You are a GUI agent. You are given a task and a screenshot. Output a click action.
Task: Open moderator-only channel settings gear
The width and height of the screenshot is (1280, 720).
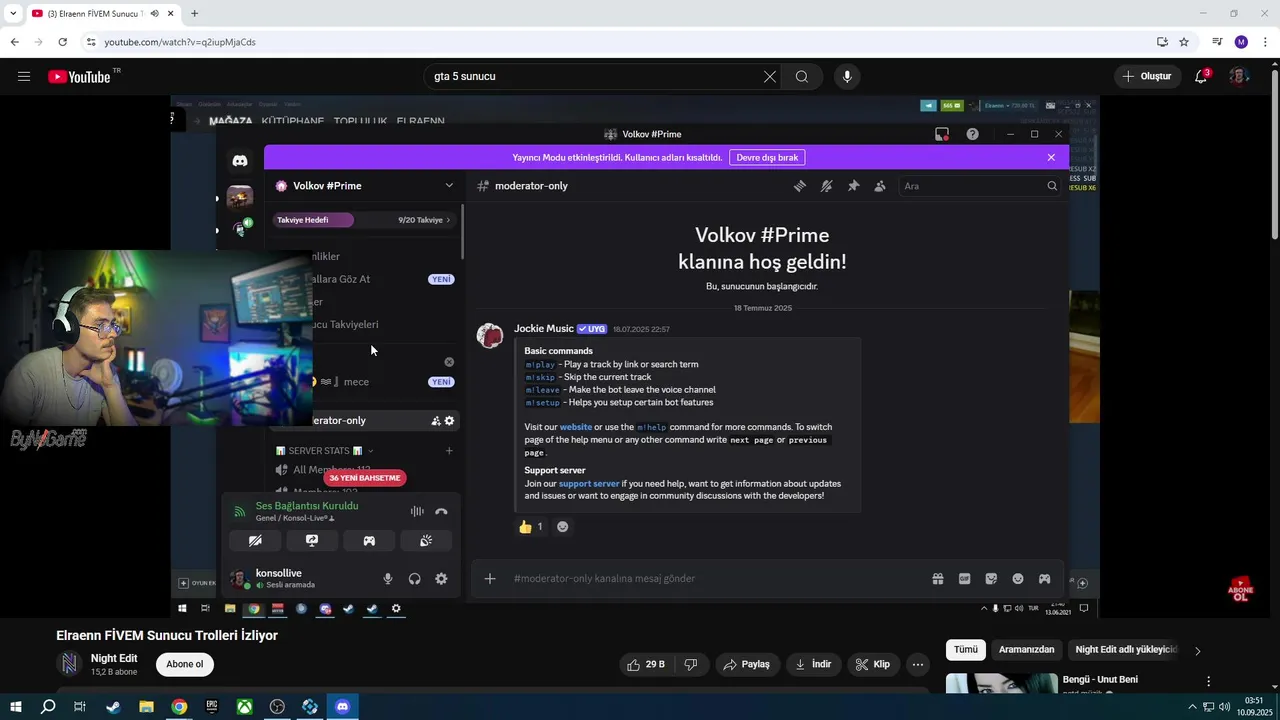[449, 421]
